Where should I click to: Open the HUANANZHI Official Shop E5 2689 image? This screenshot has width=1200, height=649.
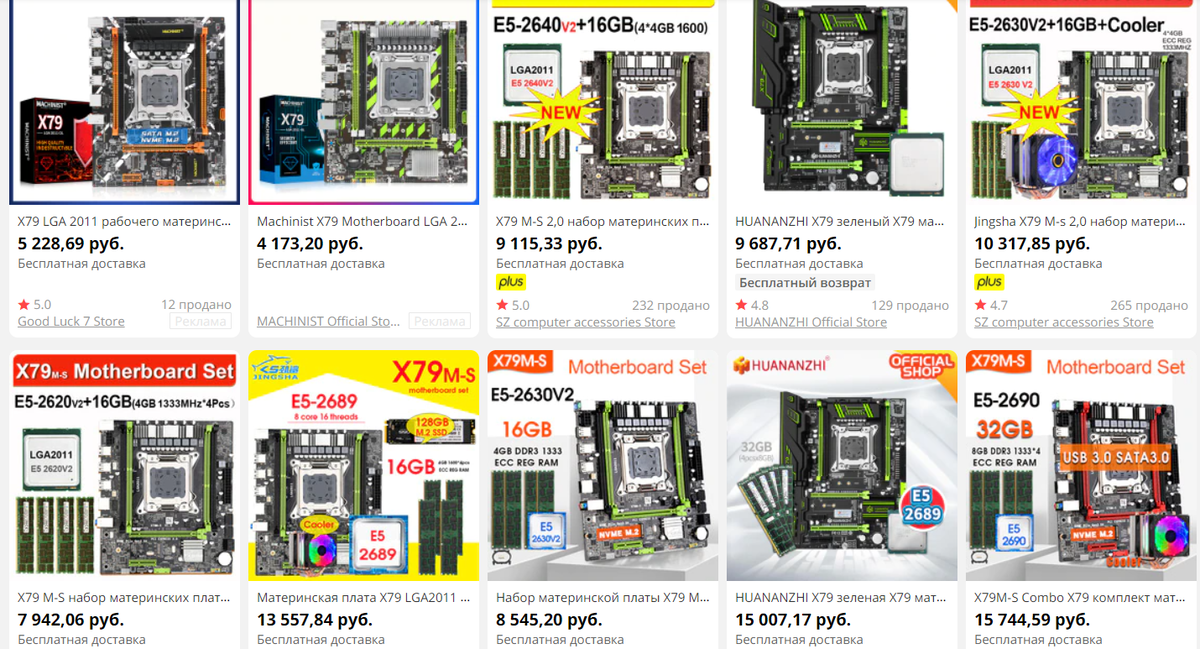[841, 465]
